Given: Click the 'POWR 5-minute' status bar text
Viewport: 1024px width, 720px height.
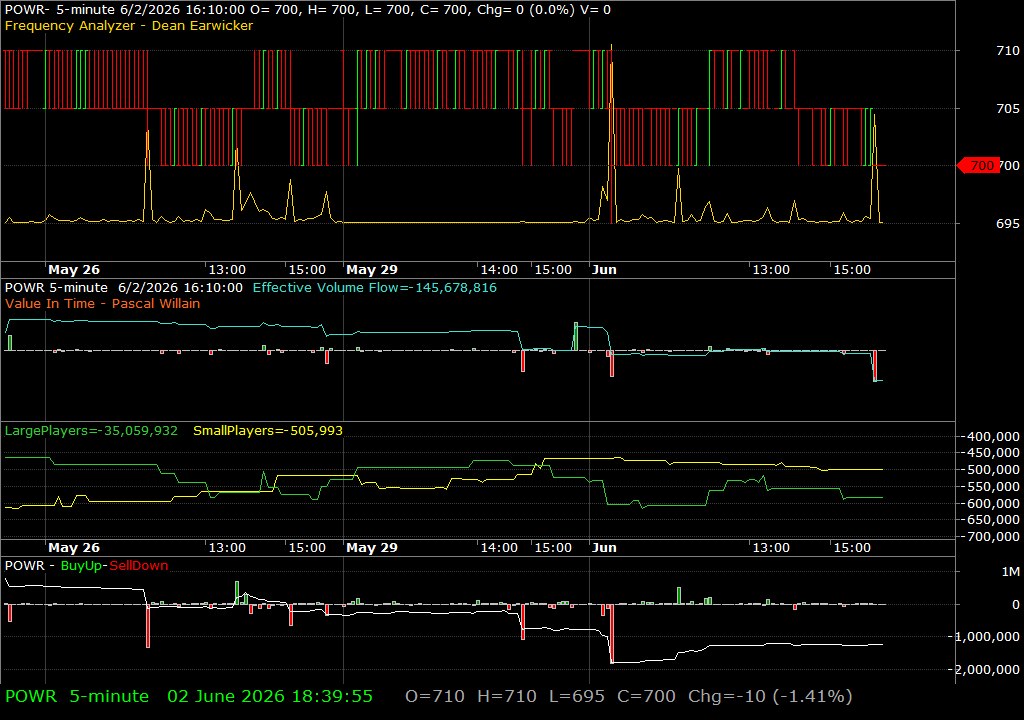Looking at the screenshot, I should [x=77, y=696].
